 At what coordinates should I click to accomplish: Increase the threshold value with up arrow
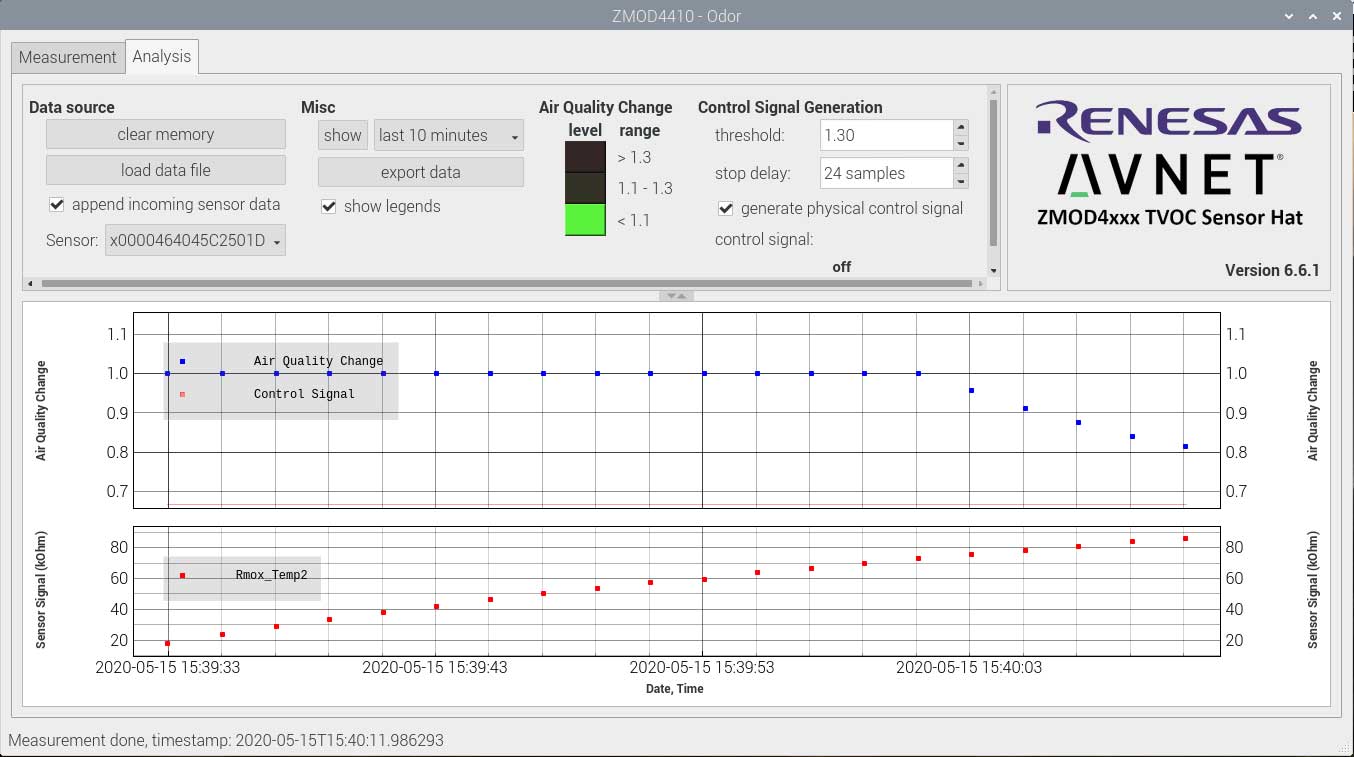coord(961,127)
